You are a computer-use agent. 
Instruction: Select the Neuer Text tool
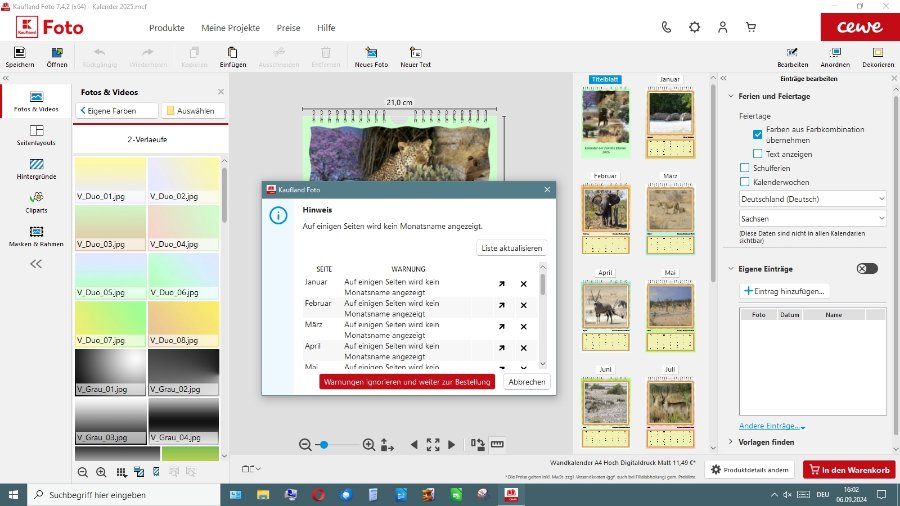pyautogui.click(x=415, y=52)
